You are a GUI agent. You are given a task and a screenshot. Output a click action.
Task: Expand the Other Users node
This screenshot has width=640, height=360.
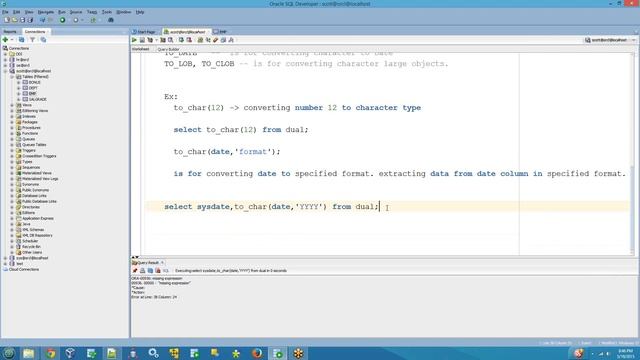[x=12, y=253]
